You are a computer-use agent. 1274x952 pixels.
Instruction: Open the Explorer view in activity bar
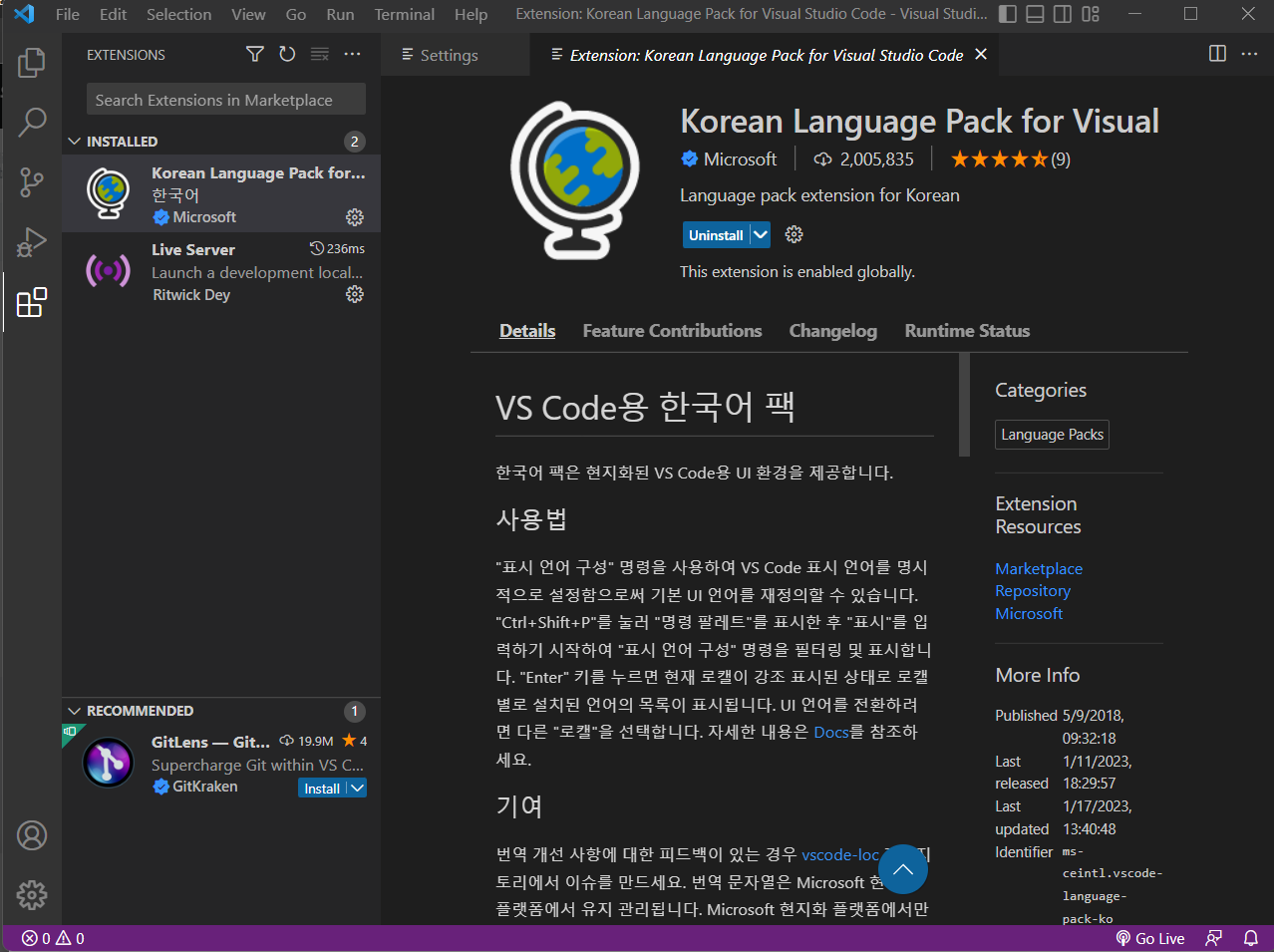coord(31,63)
